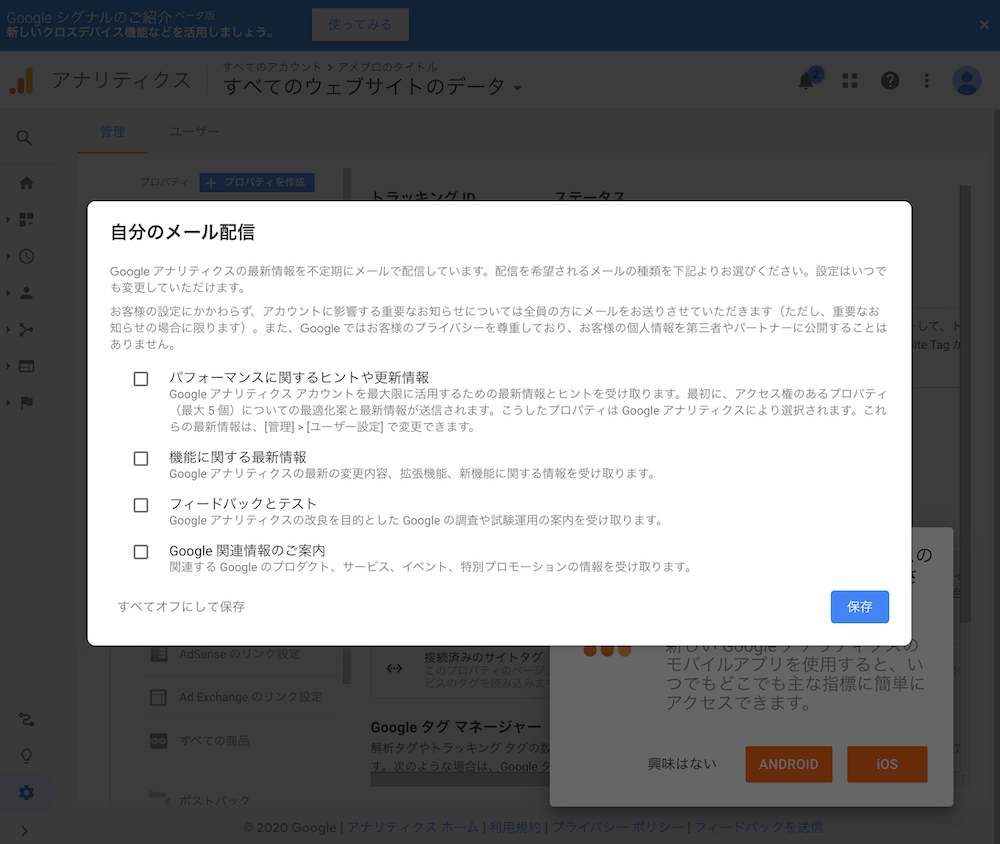Click すべてのアカウント breadcrumb text
Viewport: 1000px width, 844px height.
pyautogui.click(x=272, y=67)
